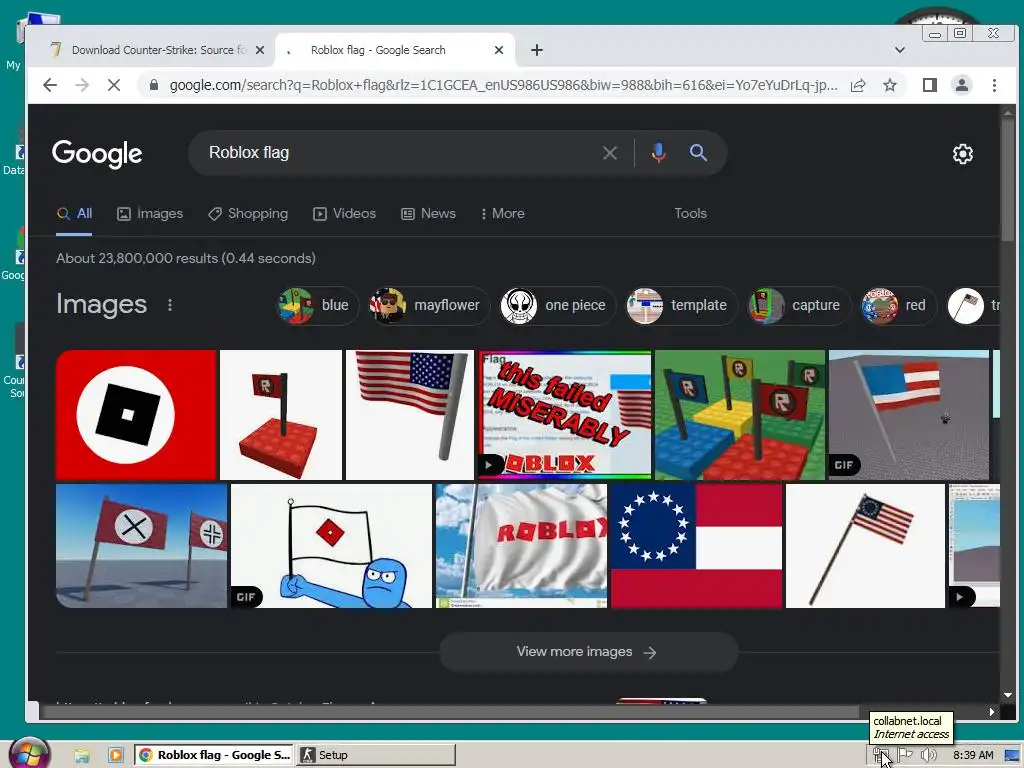The image size is (1024, 768).
Task: Click the horizontal scrollbar right arrow
Action: coord(991,712)
